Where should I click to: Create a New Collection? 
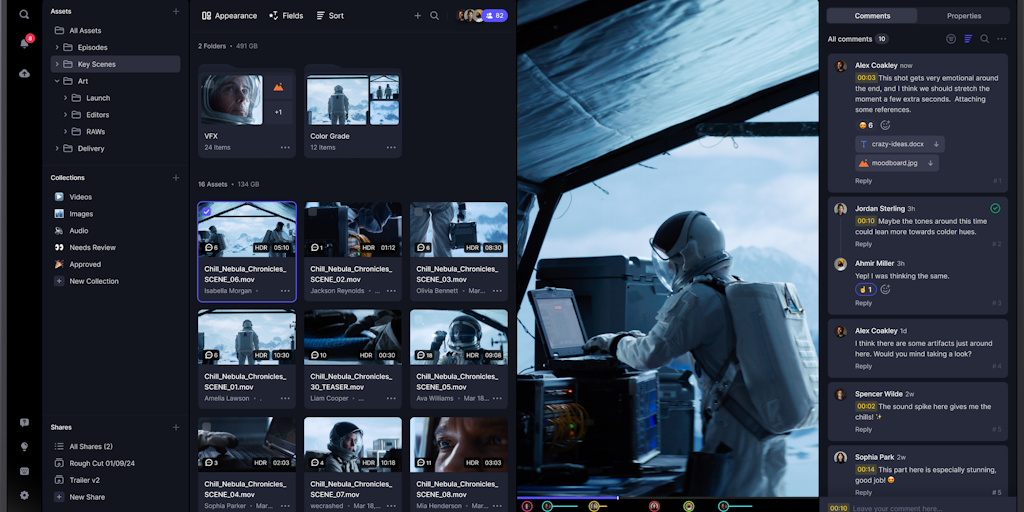click(x=94, y=281)
